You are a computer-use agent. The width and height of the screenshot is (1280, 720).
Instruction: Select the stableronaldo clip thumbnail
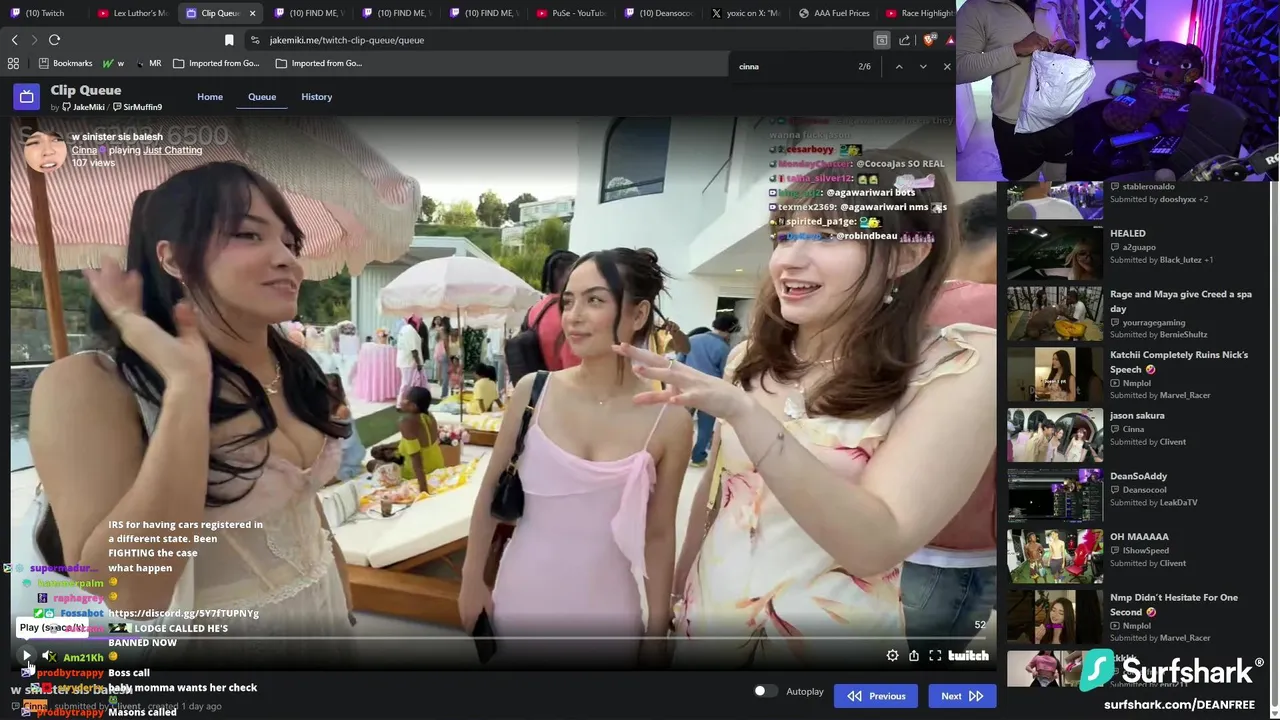click(1054, 200)
